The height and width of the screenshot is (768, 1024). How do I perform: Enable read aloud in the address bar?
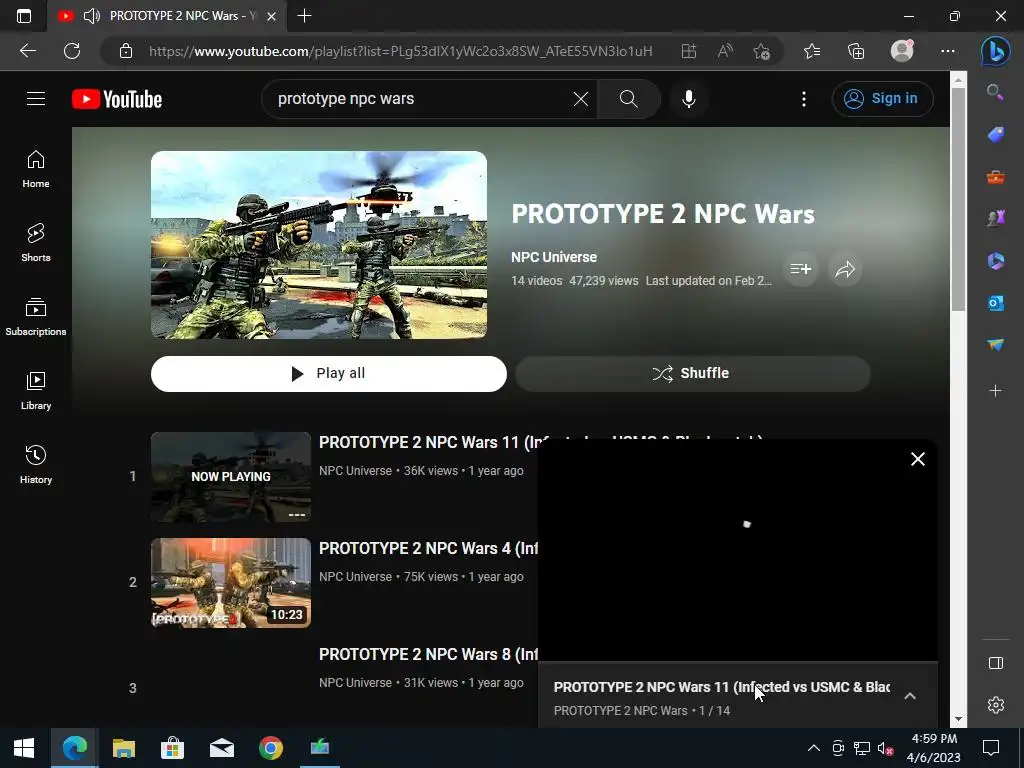point(725,51)
